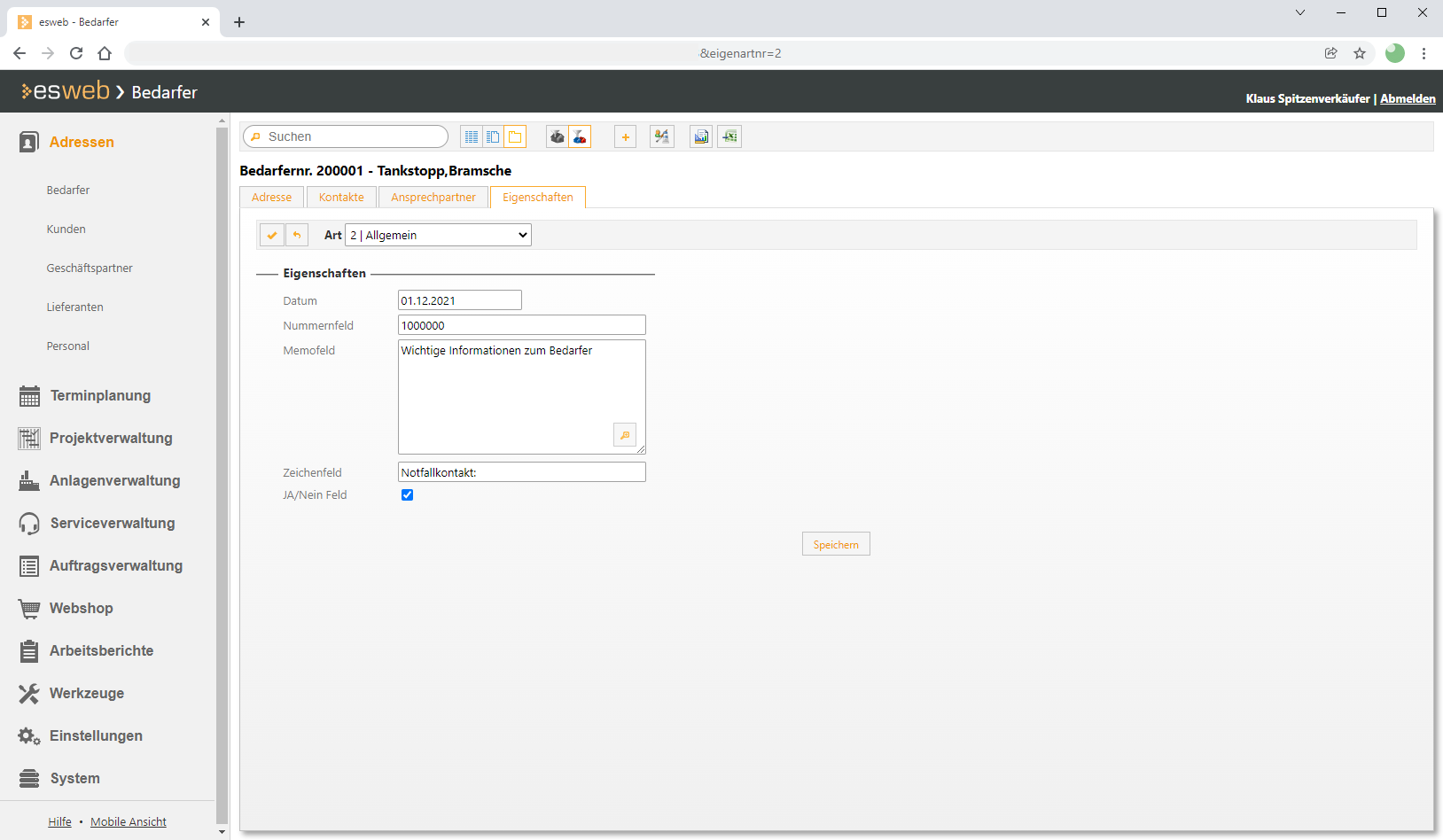The width and height of the screenshot is (1443, 840).
Task: Open the Adressen section in sidebar
Action: [x=81, y=142]
